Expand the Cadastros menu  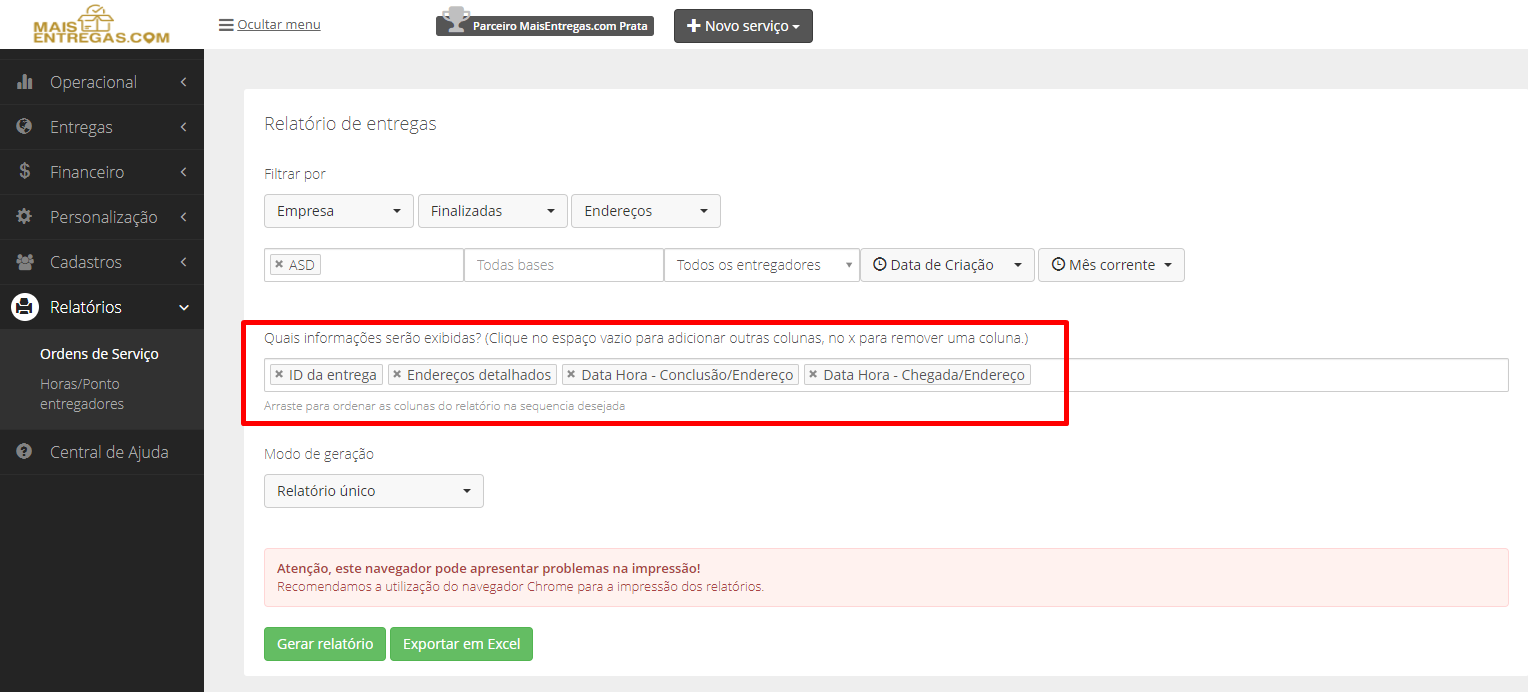pos(102,262)
